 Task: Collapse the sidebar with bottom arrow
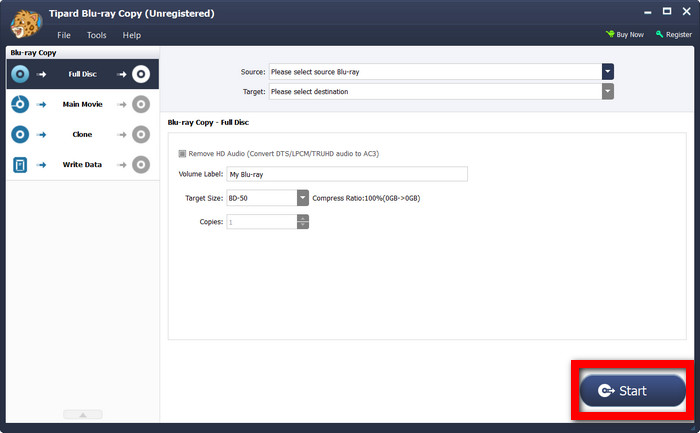click(82, 415)
